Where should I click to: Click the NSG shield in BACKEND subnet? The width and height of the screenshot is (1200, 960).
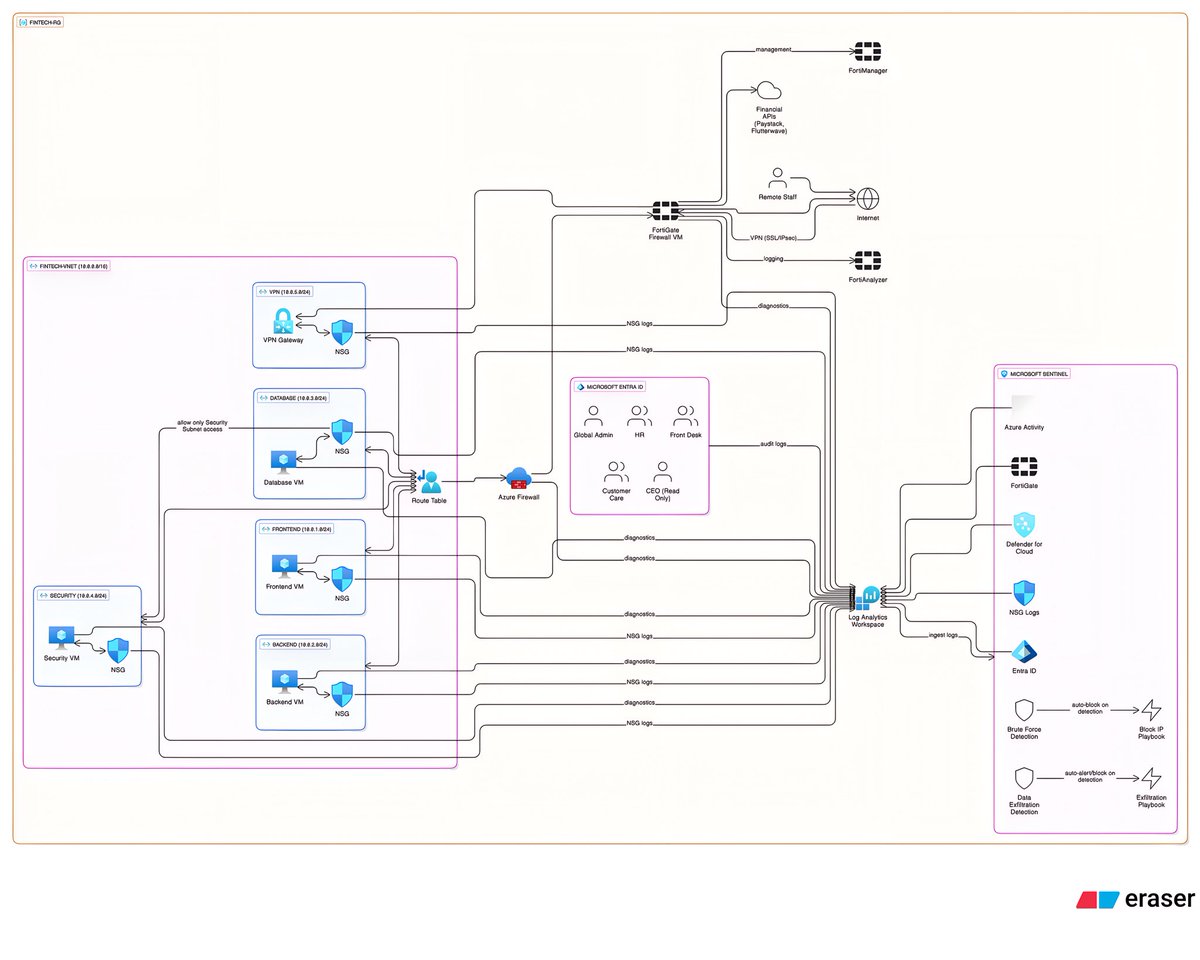[x=343, y=695]
